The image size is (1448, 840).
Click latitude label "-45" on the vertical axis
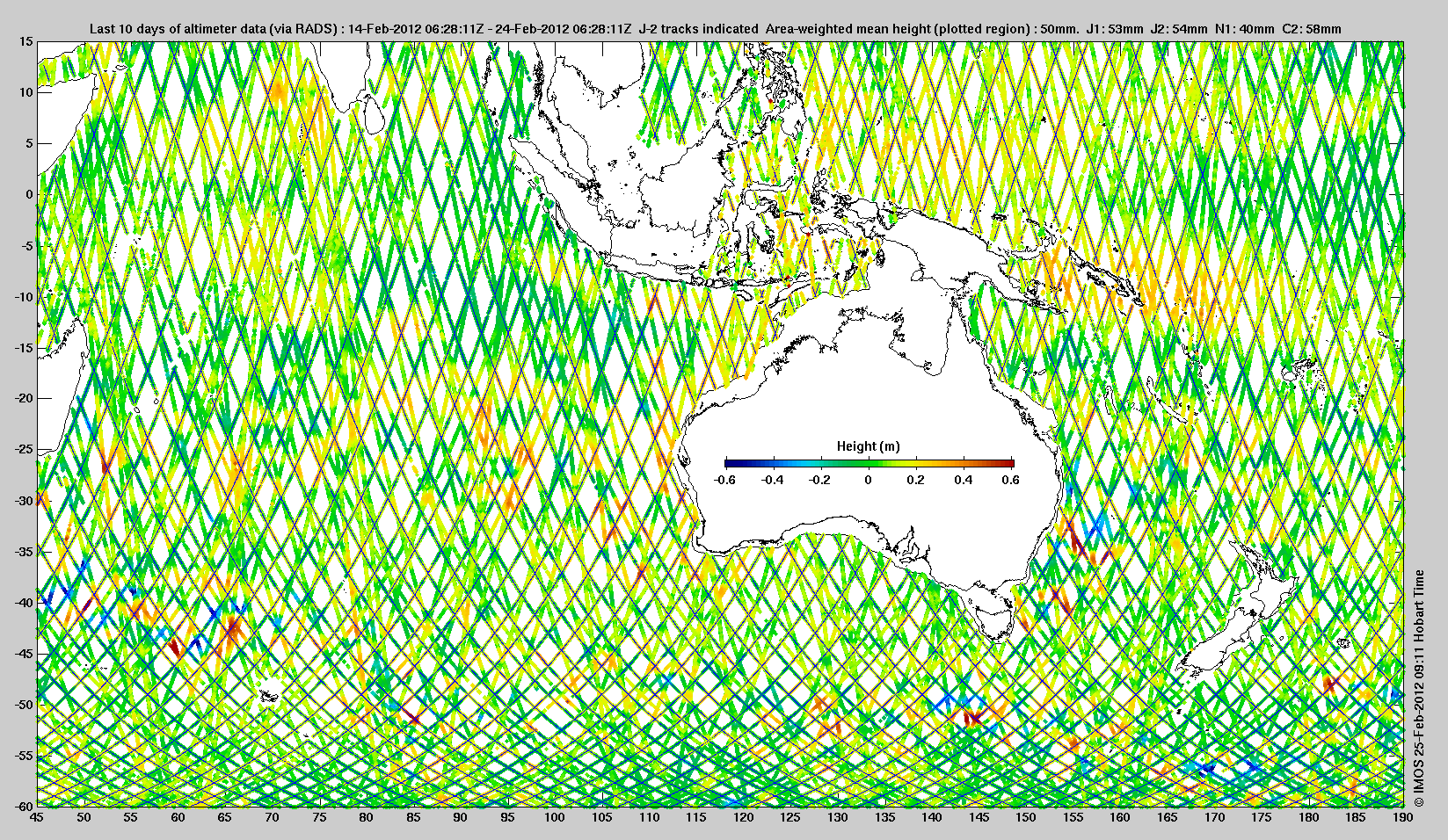pos(24,654)
